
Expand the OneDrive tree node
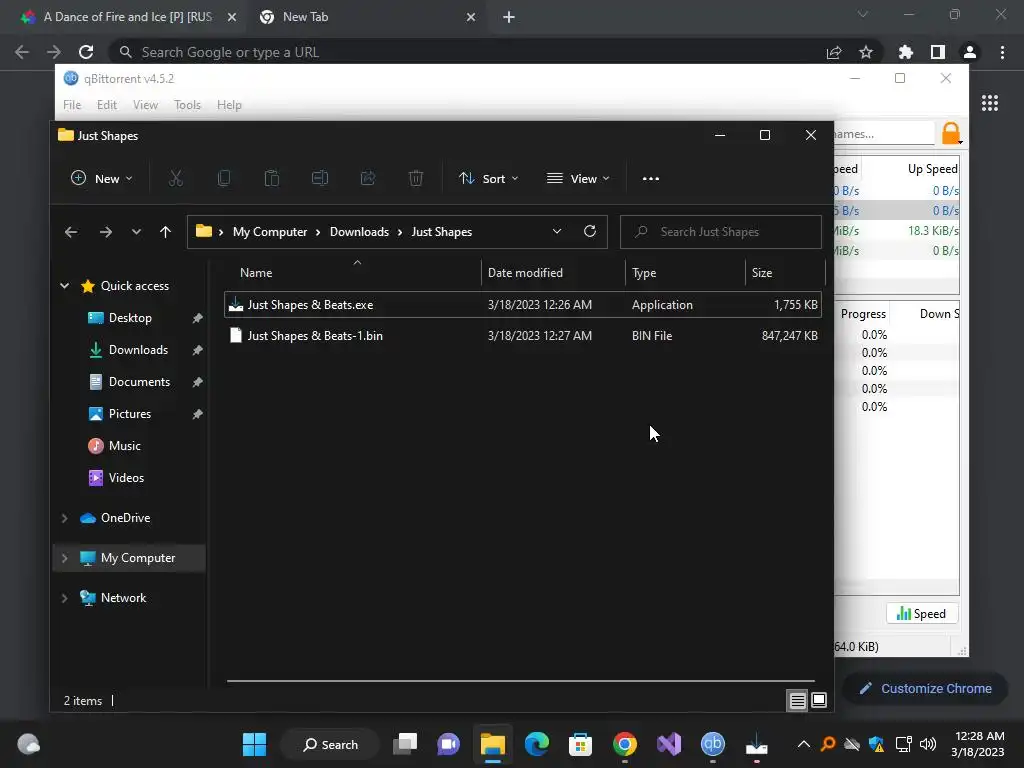[65, 518]
